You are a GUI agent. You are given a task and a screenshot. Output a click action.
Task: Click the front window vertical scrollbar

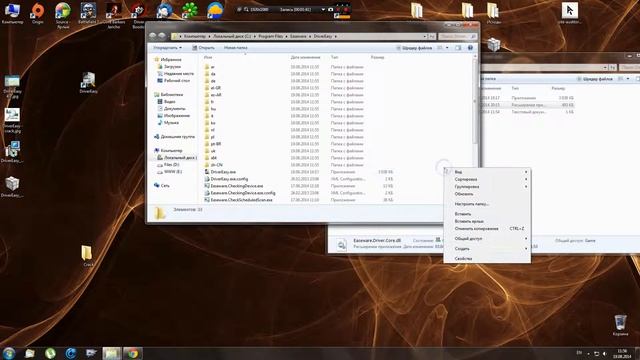point(475,102)
